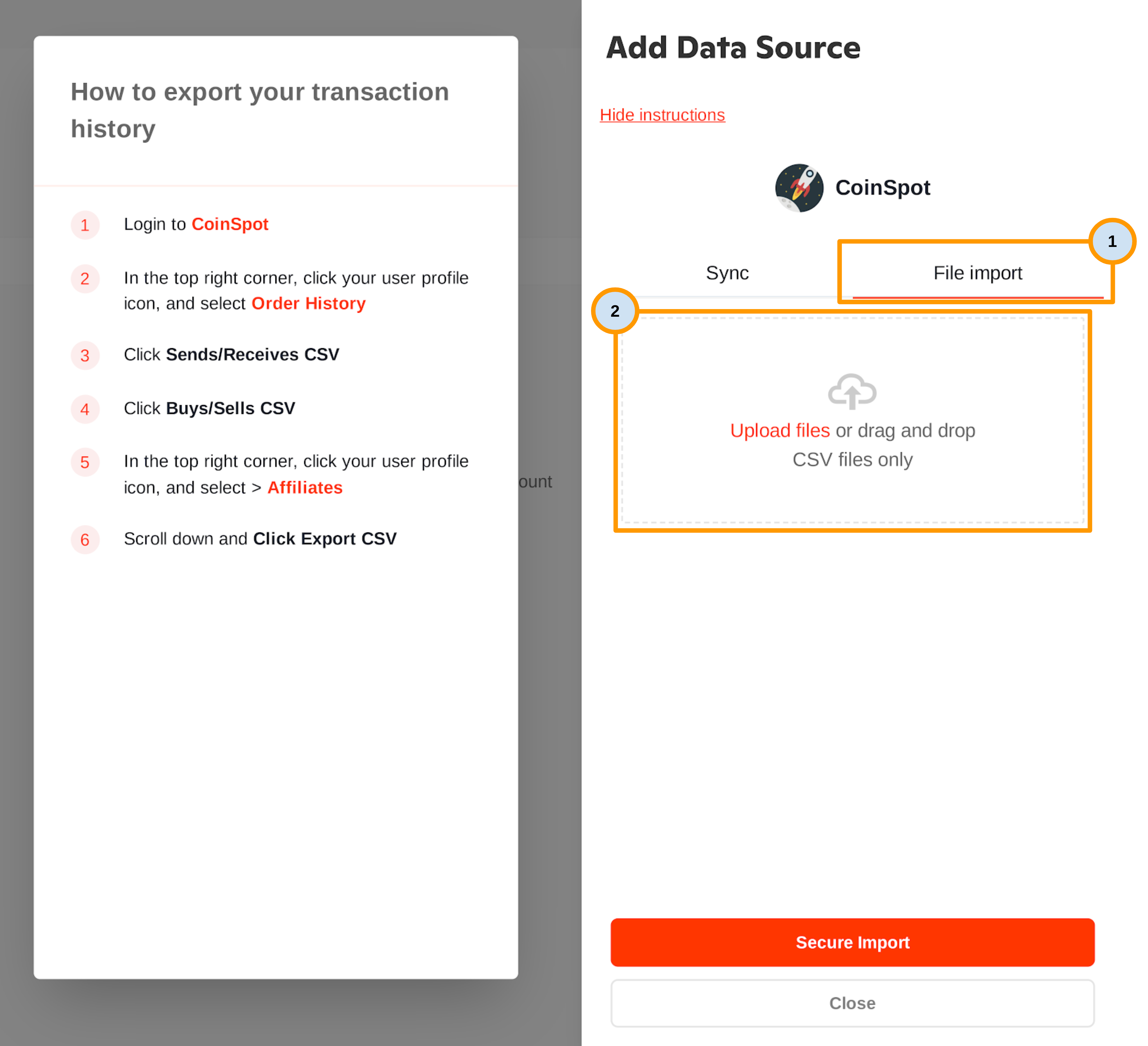Viewport: 1148px width, 1046px height.
Task: Click the blue annotation marker 1
Action: [1112, 241]
